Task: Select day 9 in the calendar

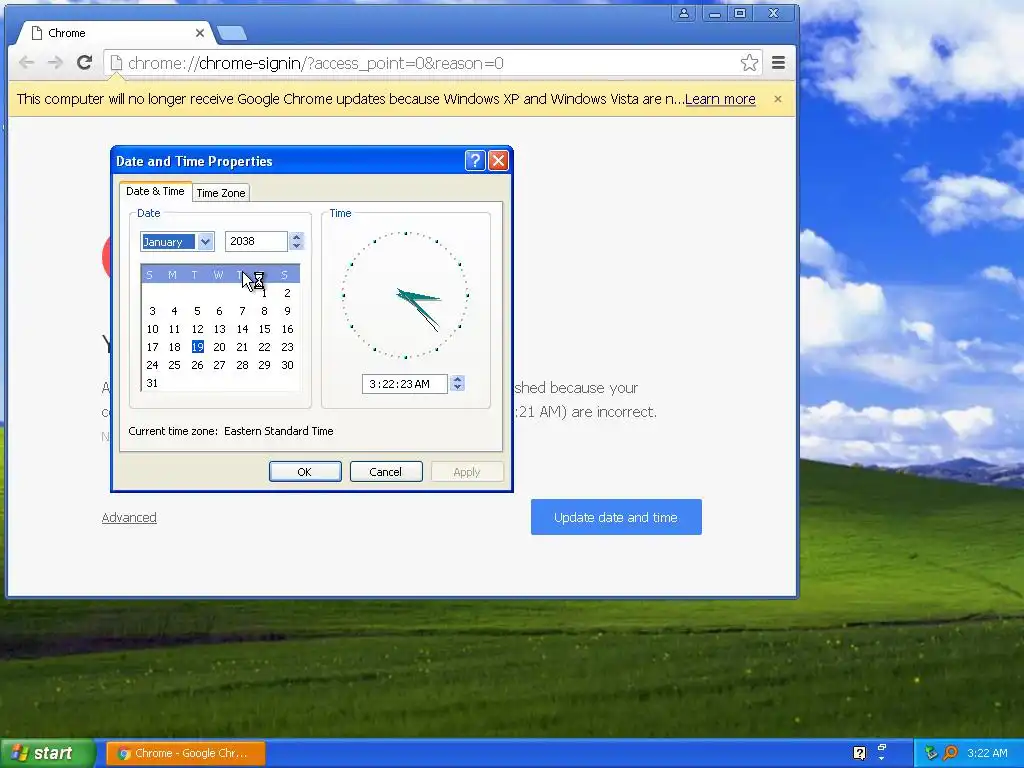Action: pyautogui.click(x=287, y=312)
